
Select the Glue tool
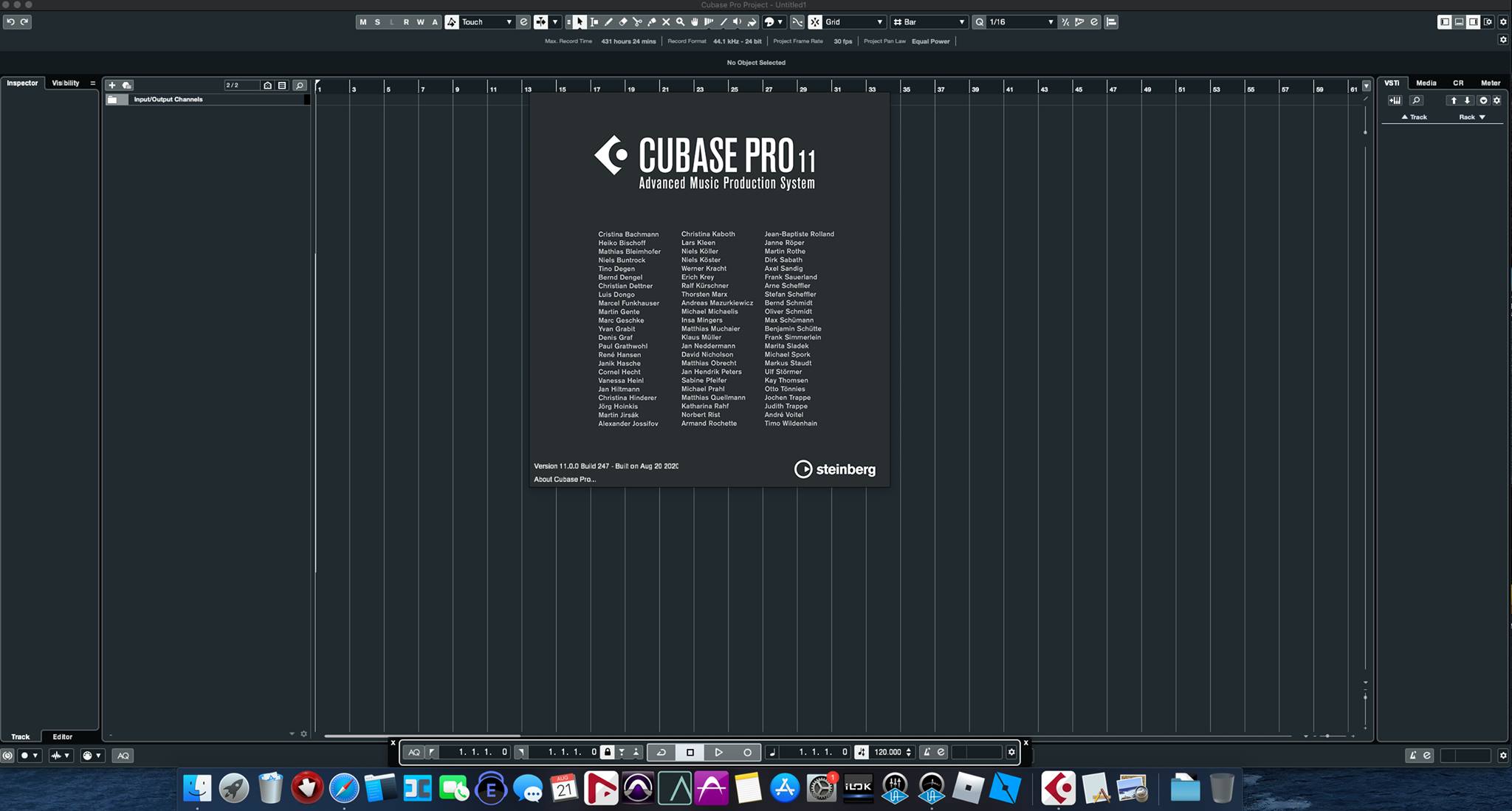(x=651, y=22)
